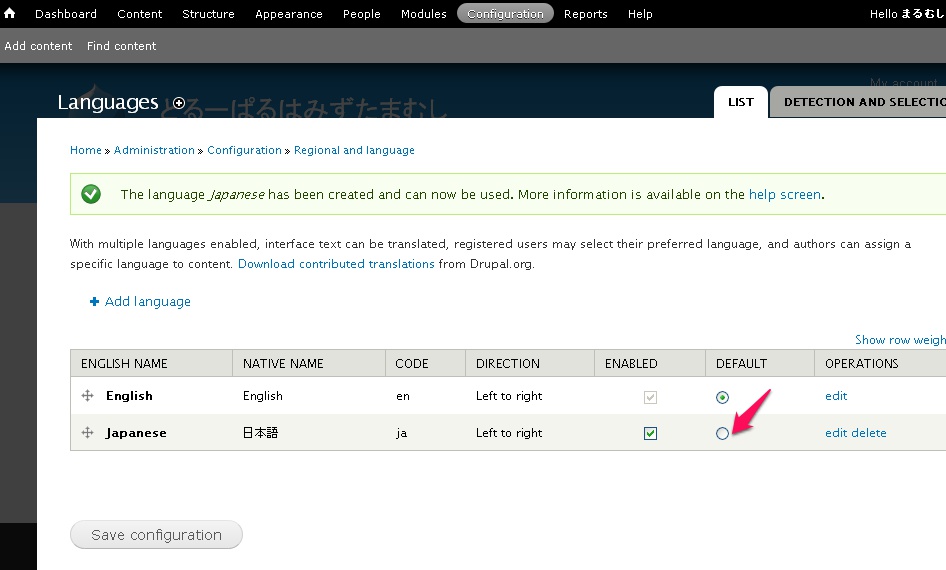Click the Home icon in admin toolbar
The width and height of the screenshot is (946, 570).
tap(10, 14)
